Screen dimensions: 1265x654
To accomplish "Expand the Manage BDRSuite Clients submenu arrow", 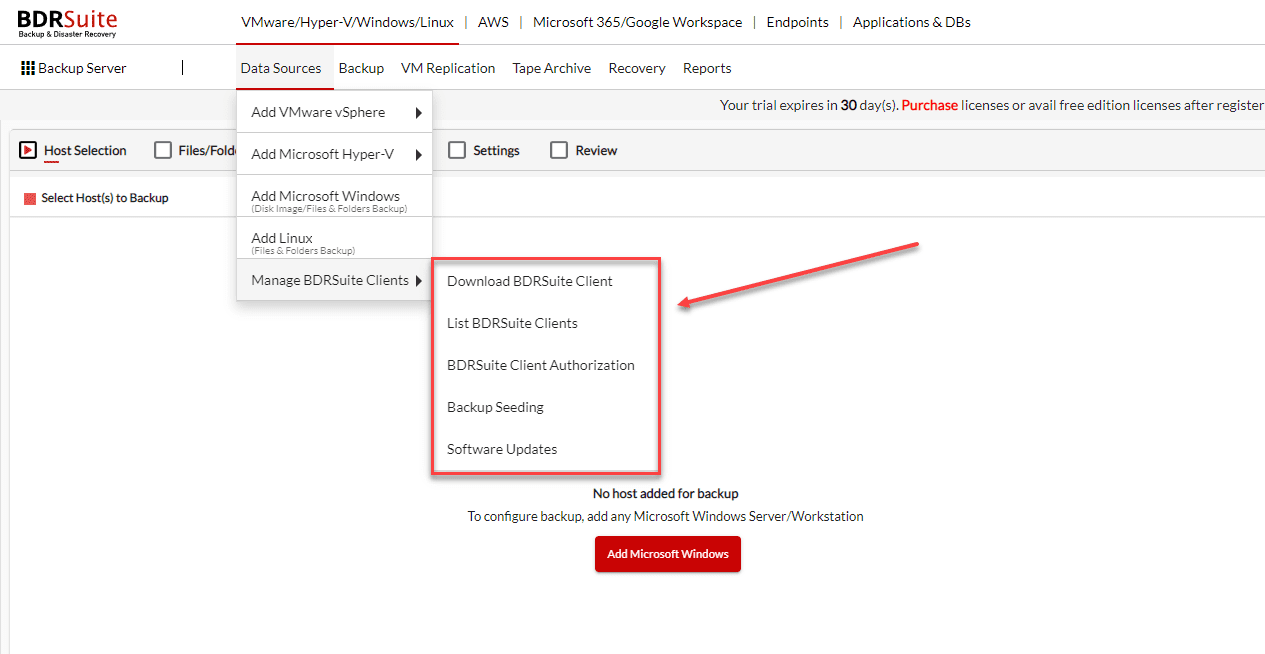I will 419,281.
